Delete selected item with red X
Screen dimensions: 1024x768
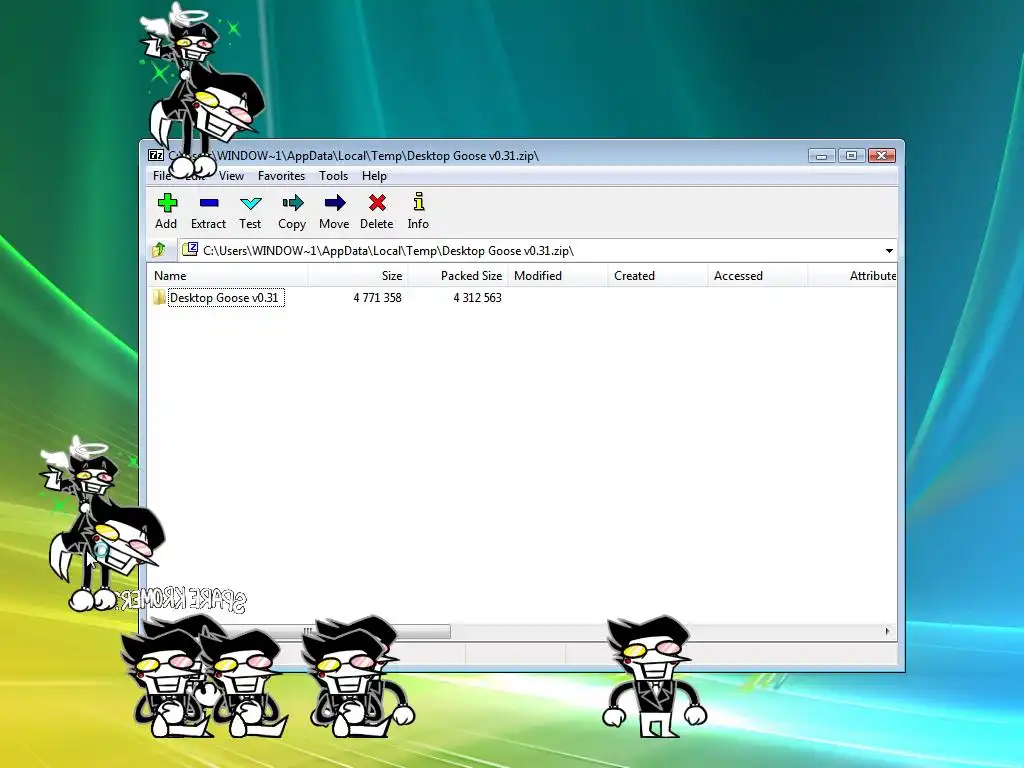click(377, 203)
